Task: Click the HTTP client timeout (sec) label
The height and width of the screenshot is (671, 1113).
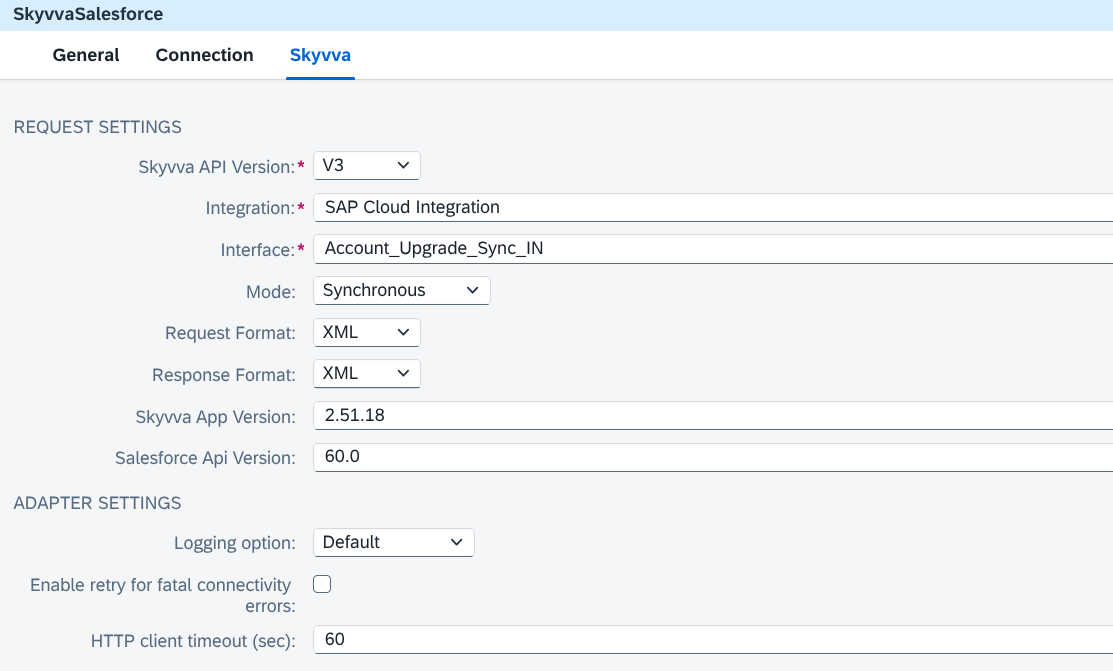Action: pyautogui.click(x=193, y=641)
